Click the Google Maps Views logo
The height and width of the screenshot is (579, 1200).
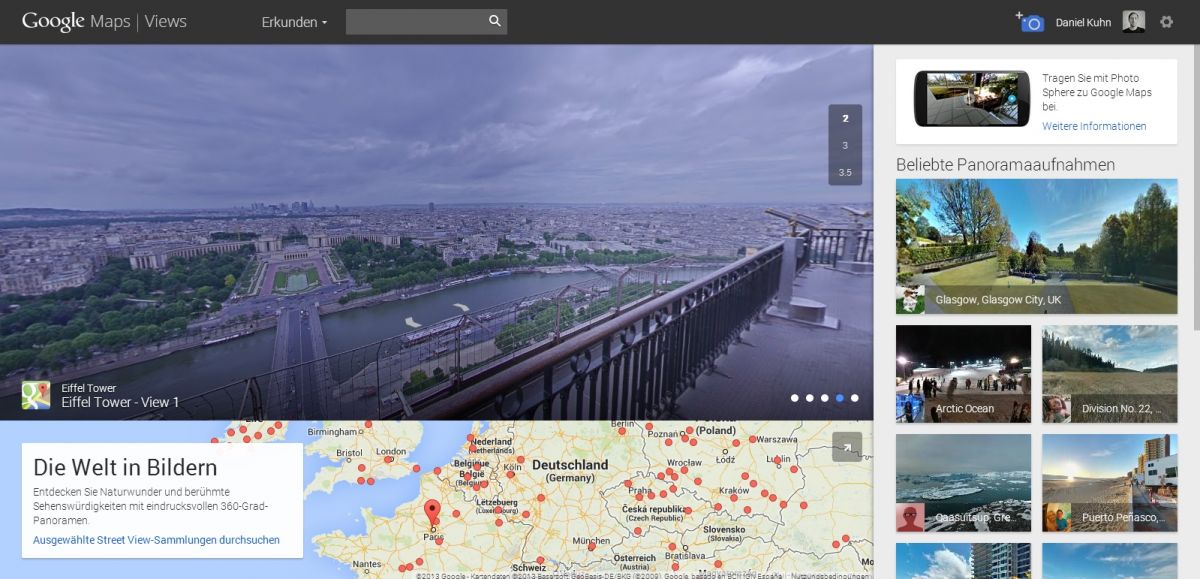click(104, 22)
